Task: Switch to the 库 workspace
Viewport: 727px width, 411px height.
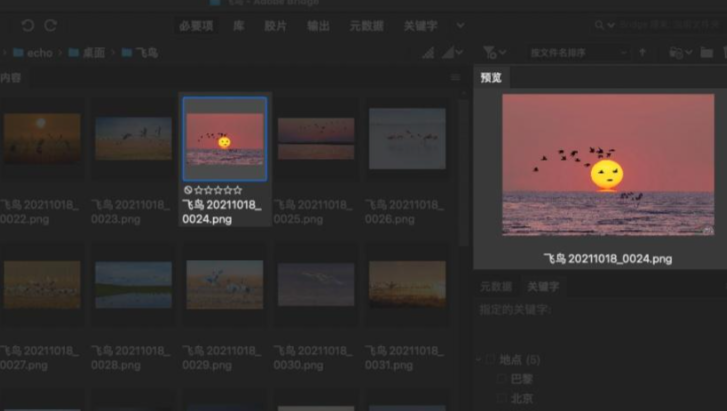Action: coord(239,26)
